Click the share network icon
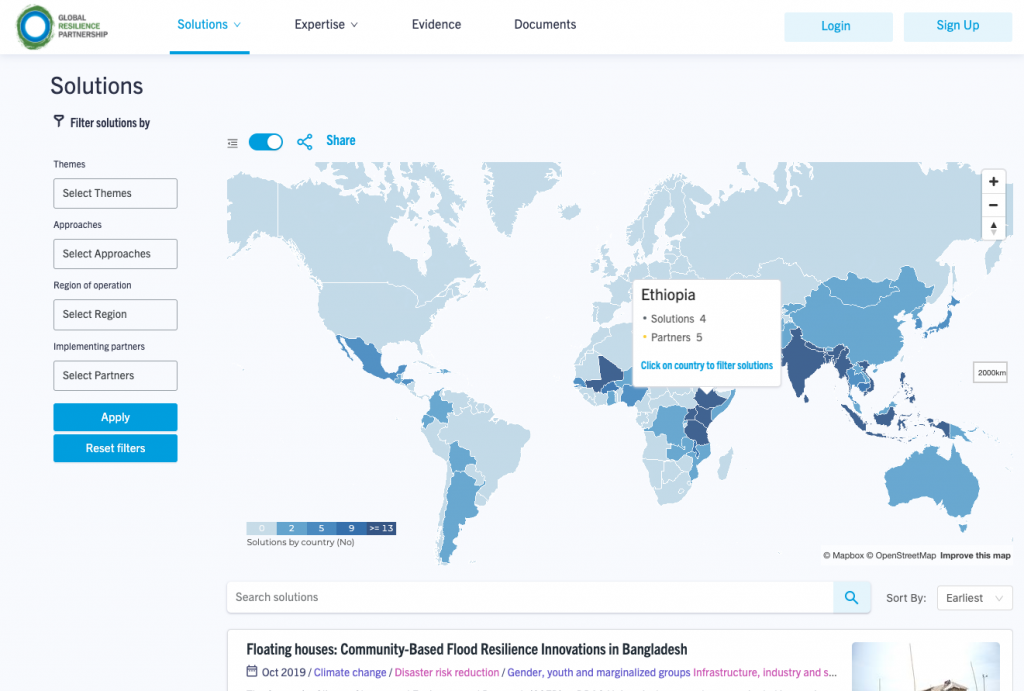This screenshot has width=1024, height=691. coord(305,142)
